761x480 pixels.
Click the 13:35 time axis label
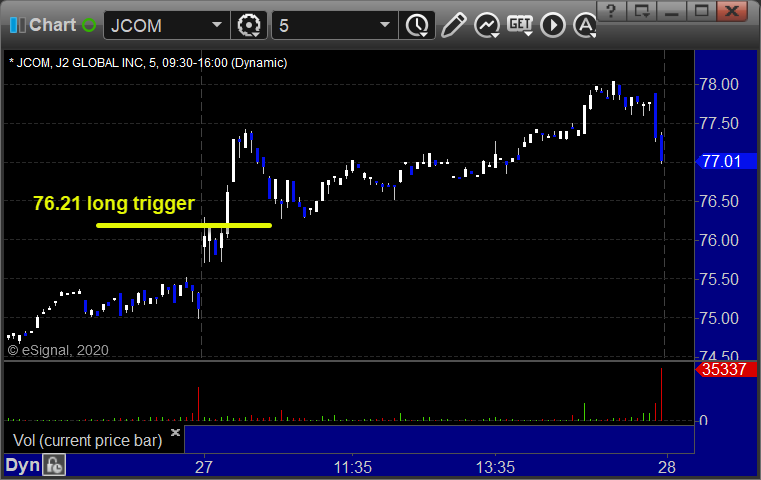click(495, 467)
